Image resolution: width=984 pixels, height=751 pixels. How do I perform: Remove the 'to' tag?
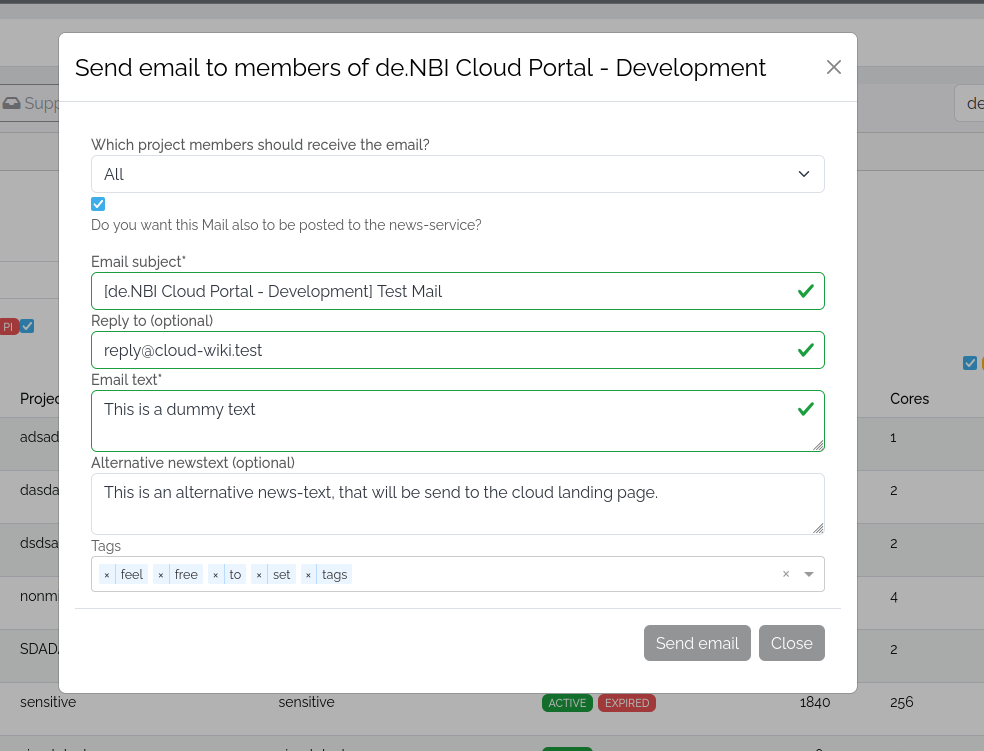click(x=216, y=575)
